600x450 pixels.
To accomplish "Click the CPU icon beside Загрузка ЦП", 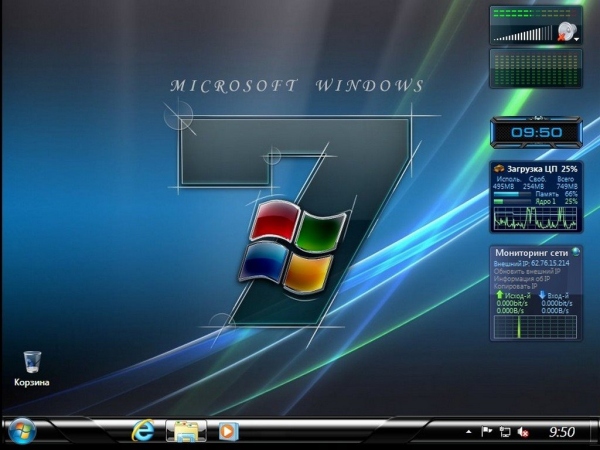I will [x=500, y=169].
